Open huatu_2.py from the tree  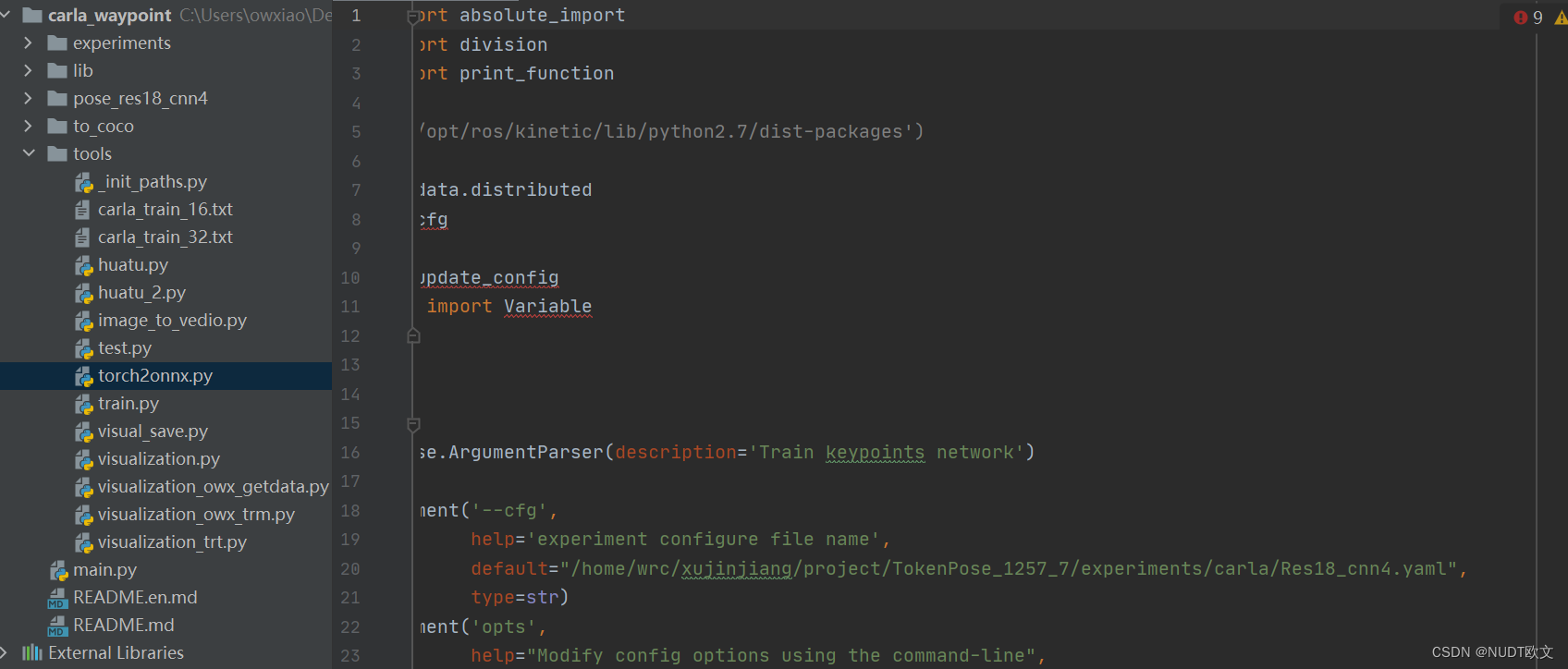(142, 292)
